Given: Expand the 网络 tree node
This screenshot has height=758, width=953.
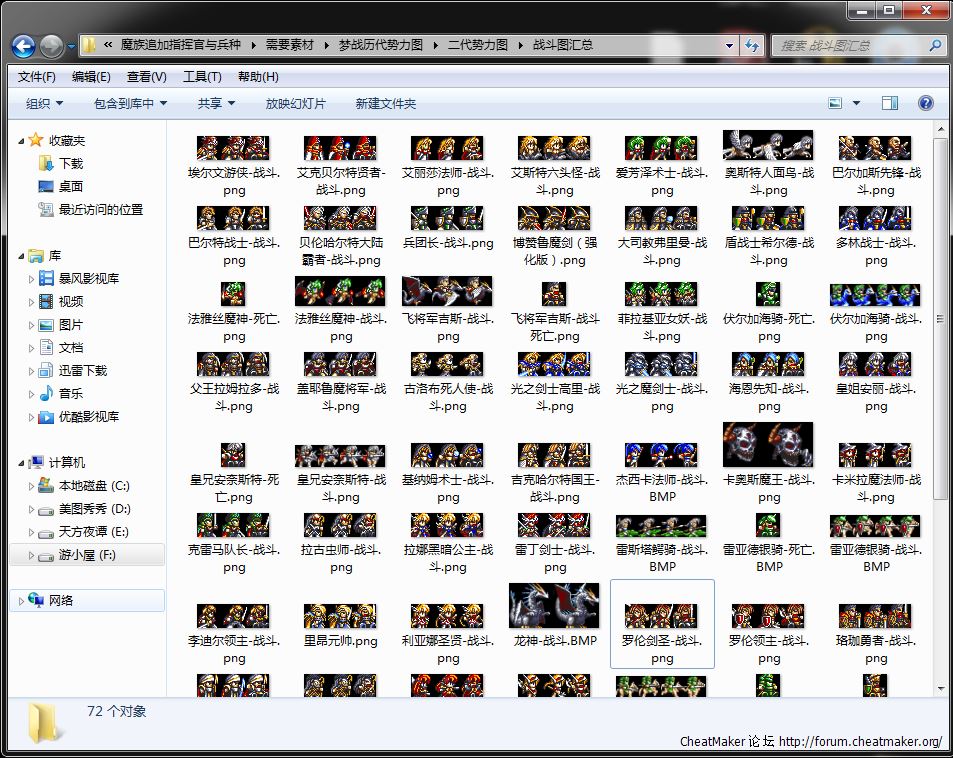Looking at the screenshot, I should [21, 600].
